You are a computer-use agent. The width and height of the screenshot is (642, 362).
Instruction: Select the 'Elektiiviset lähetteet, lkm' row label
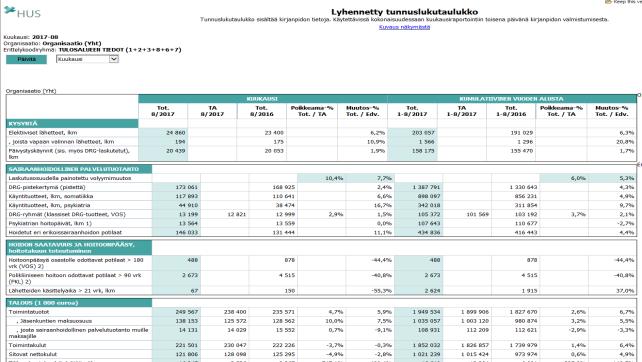point(43,133)
